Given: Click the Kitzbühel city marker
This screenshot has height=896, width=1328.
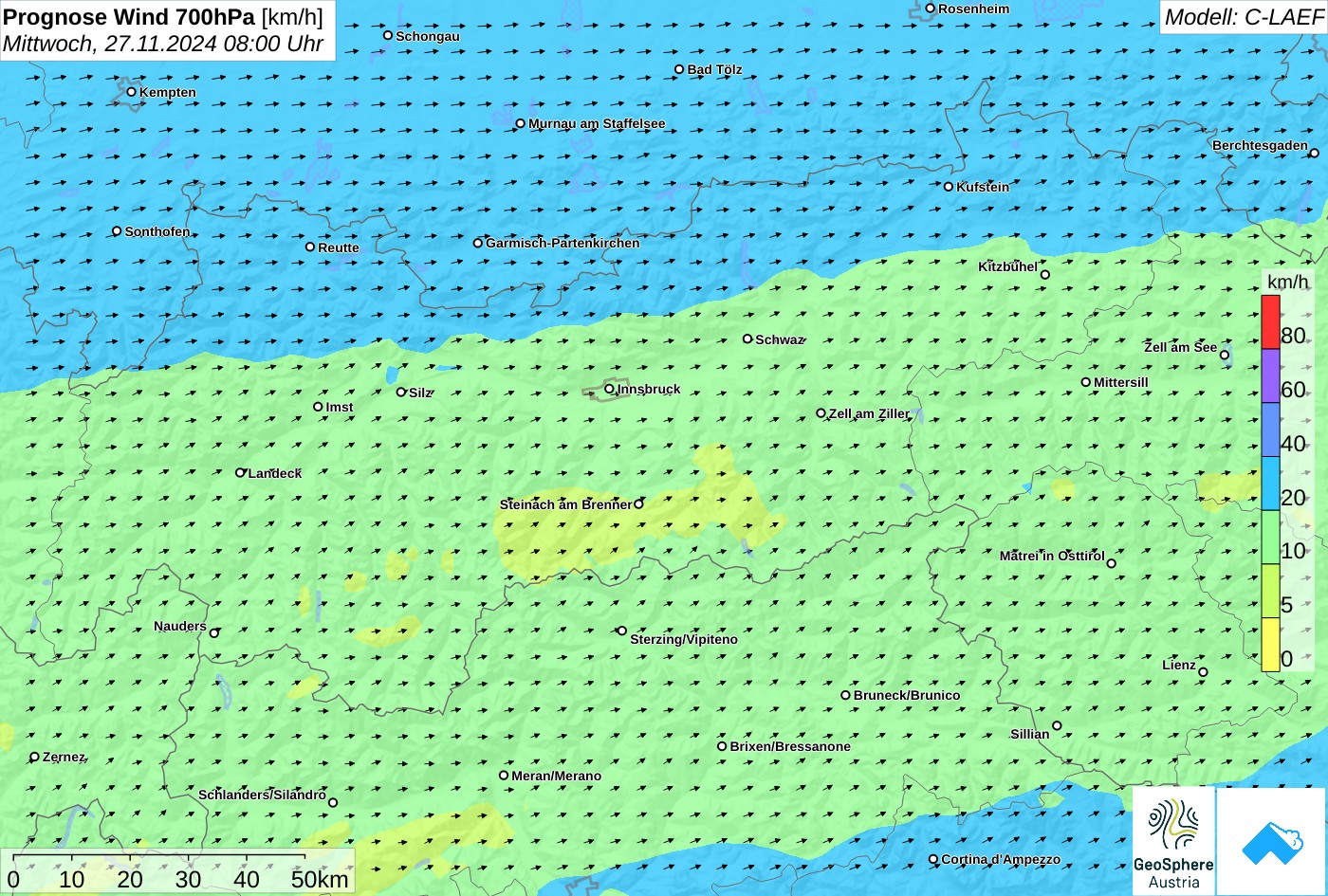Looking at the screenshot, I should click(x=1045, y=275).
